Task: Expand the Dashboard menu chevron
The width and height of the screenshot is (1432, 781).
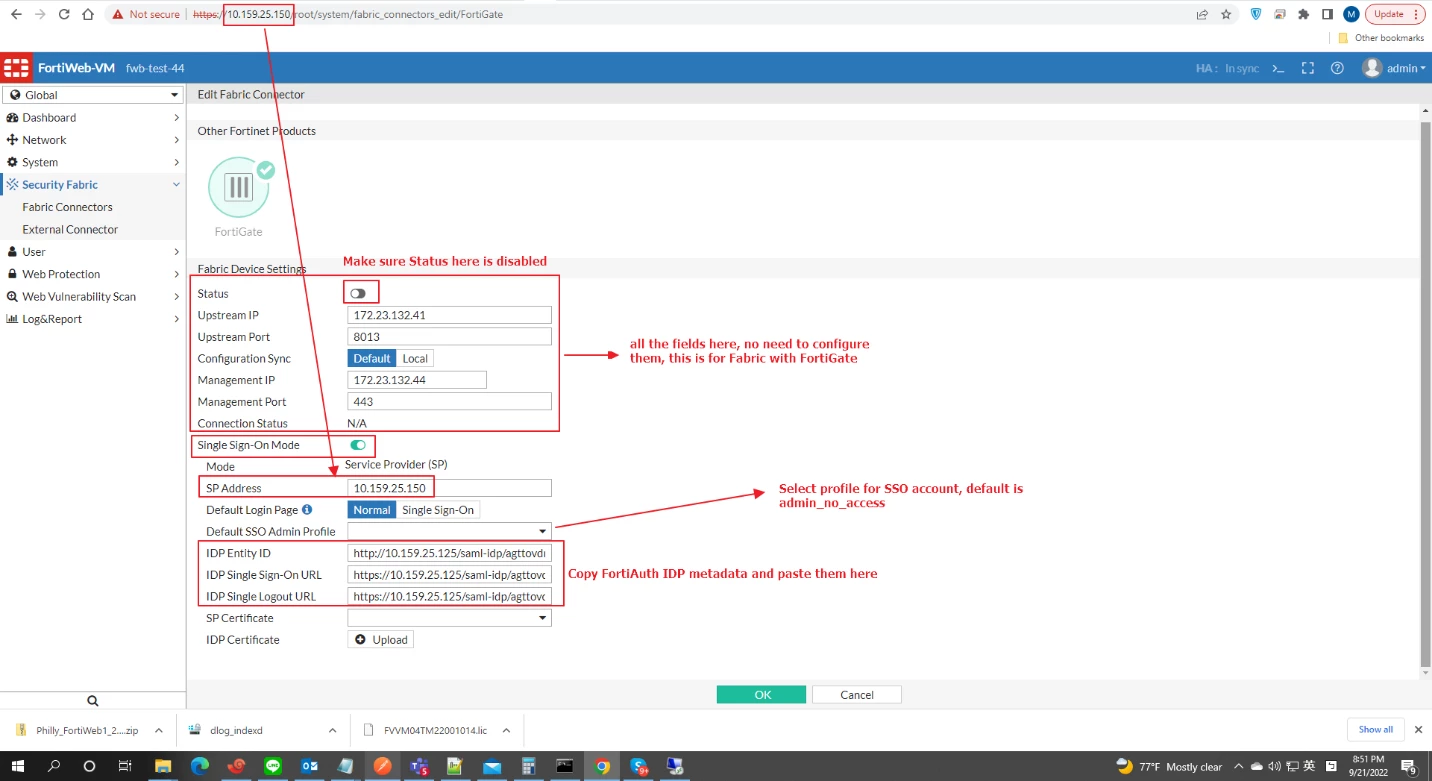Action: click(176, 118)
